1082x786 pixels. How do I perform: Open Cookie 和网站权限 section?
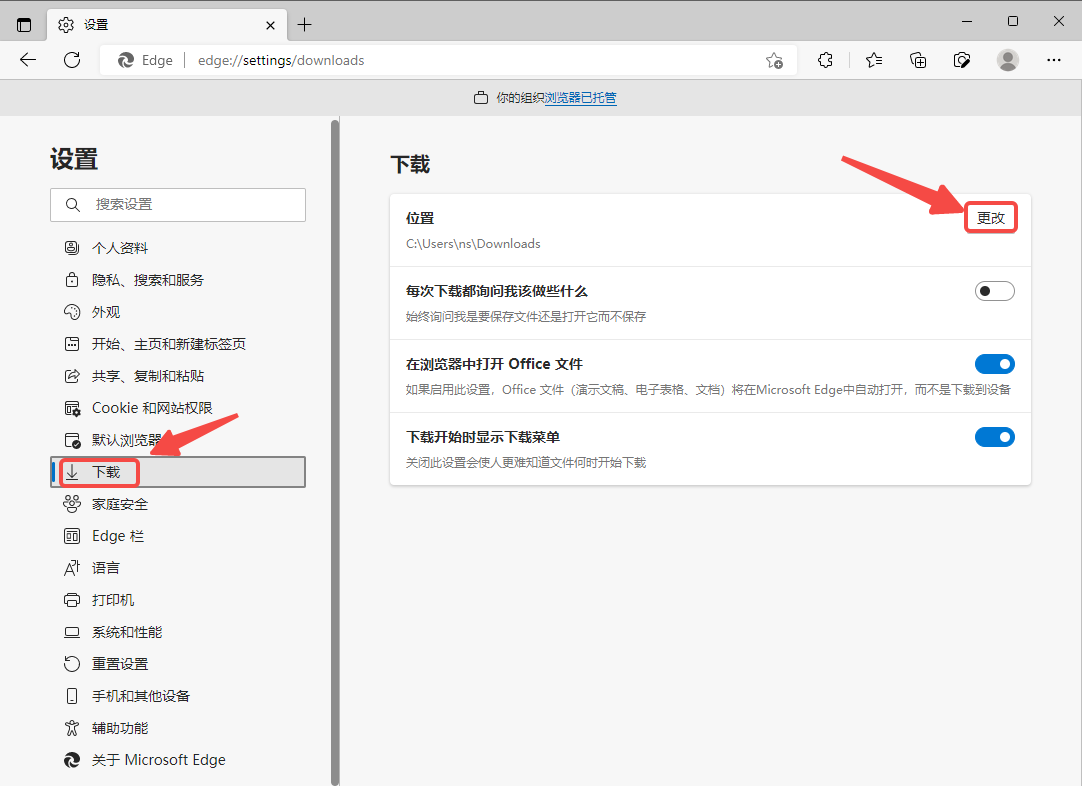coord(178,408)
